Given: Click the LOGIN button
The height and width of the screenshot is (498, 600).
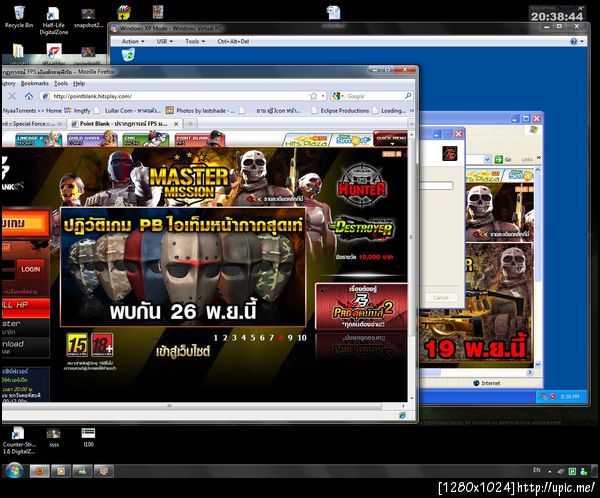Looking at the screenshot, I should pyautogui.click(x=30, y=269).
